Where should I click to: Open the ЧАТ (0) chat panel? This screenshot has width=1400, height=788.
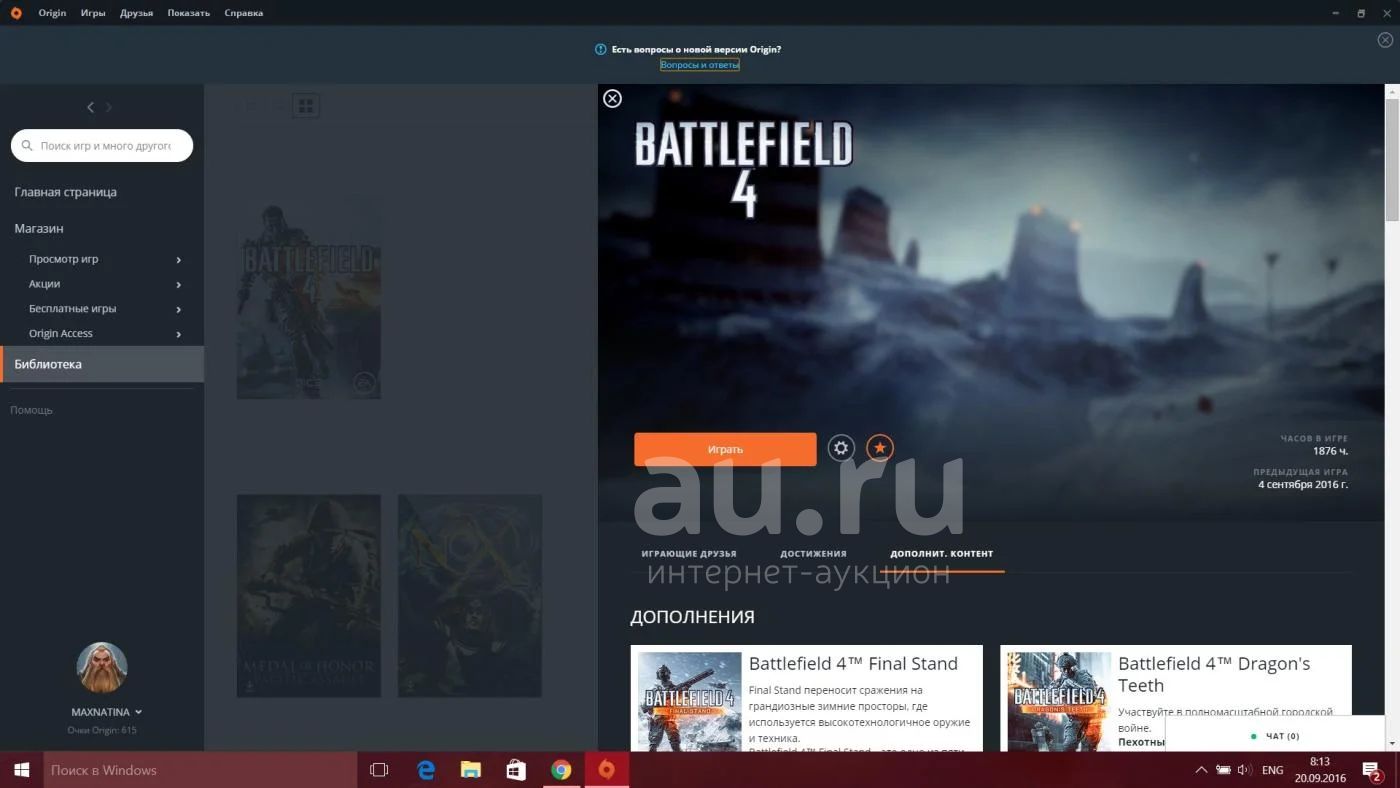point(1275,736)
